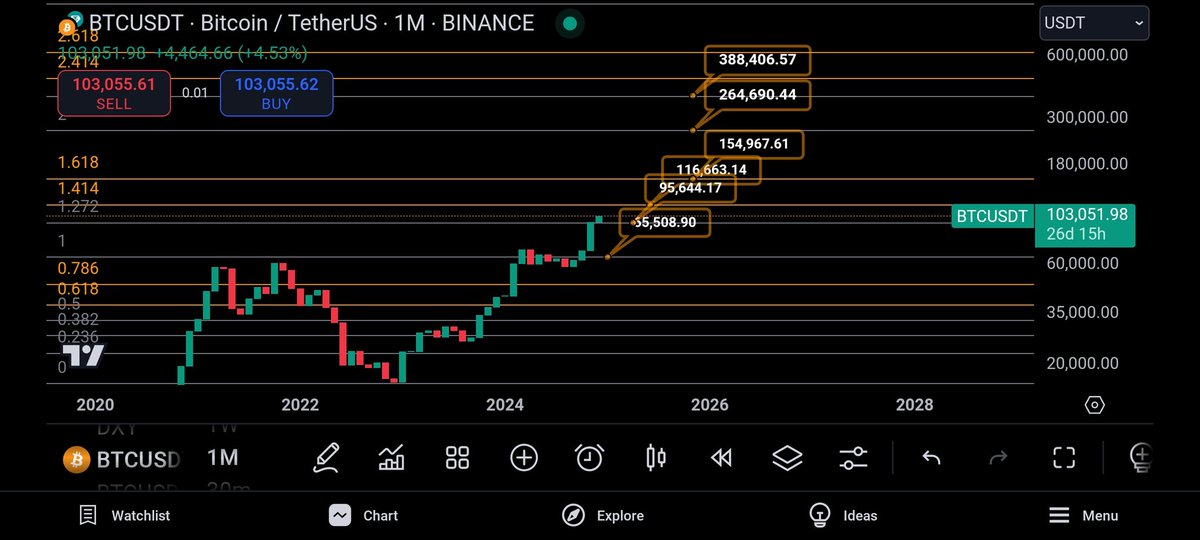Undo the last chart action
The width and height of the screenshot is (1200, 540).
(x=931, y=458)
